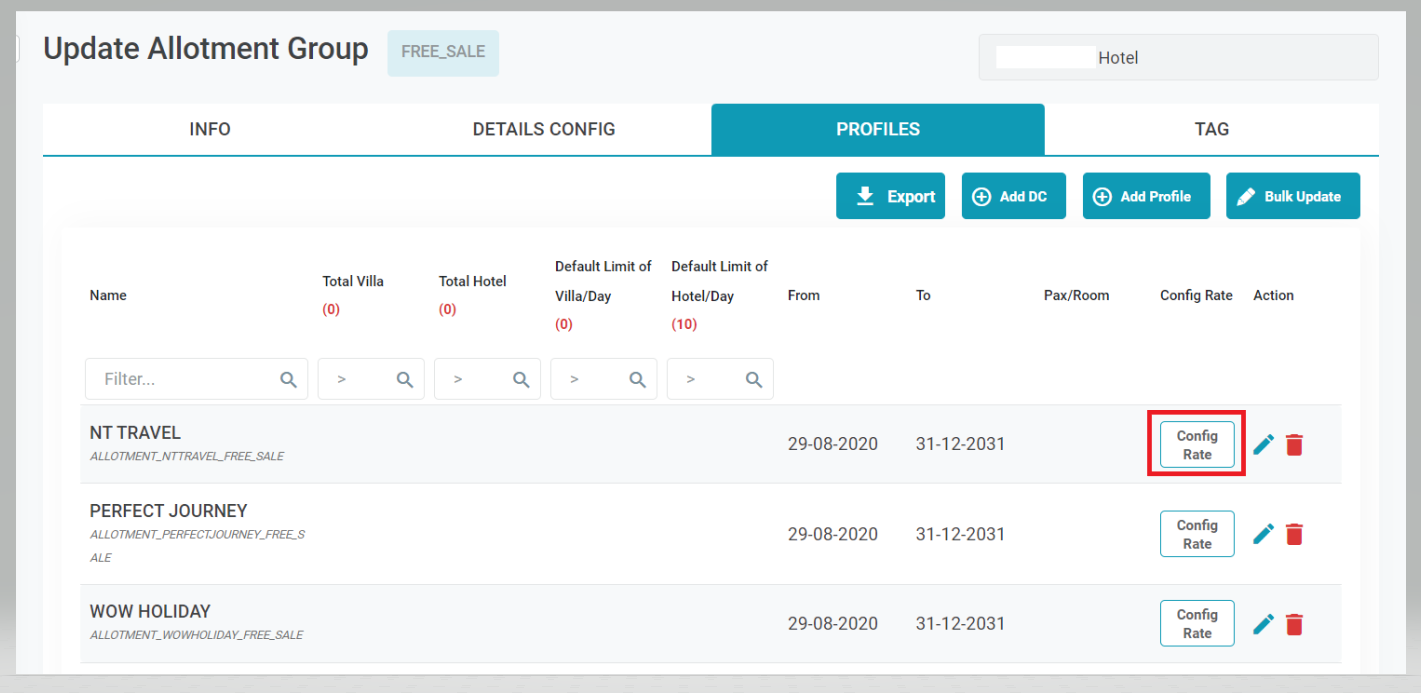Click the edit pencil icon for NT TRAVEL
The image size is (1421, 693).
[1263, 445]
